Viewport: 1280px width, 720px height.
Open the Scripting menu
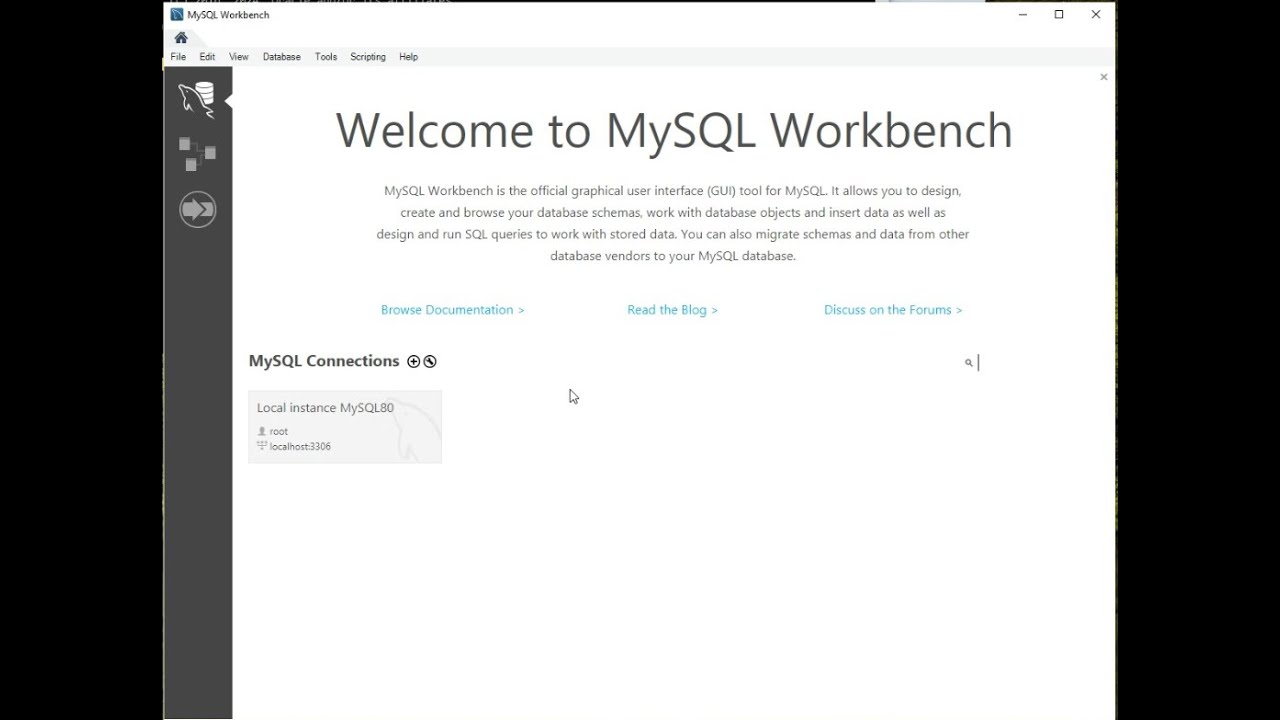point(367,57)
